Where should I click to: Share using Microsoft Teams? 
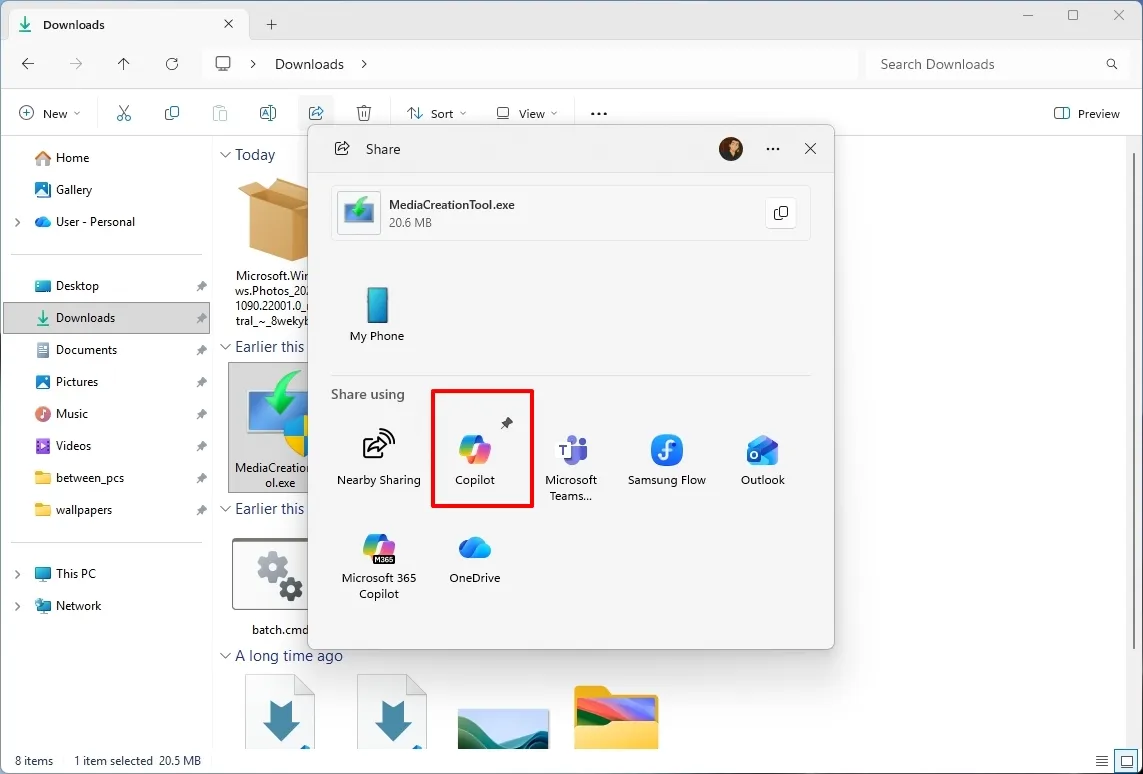pyautogui.click(x=571, y=467)
